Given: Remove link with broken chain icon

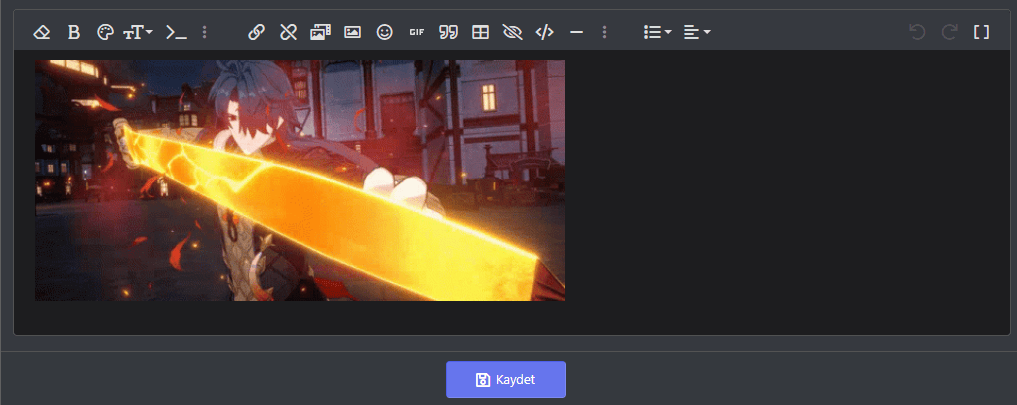Looking at the screenshot, I should (x=288, y=32).
